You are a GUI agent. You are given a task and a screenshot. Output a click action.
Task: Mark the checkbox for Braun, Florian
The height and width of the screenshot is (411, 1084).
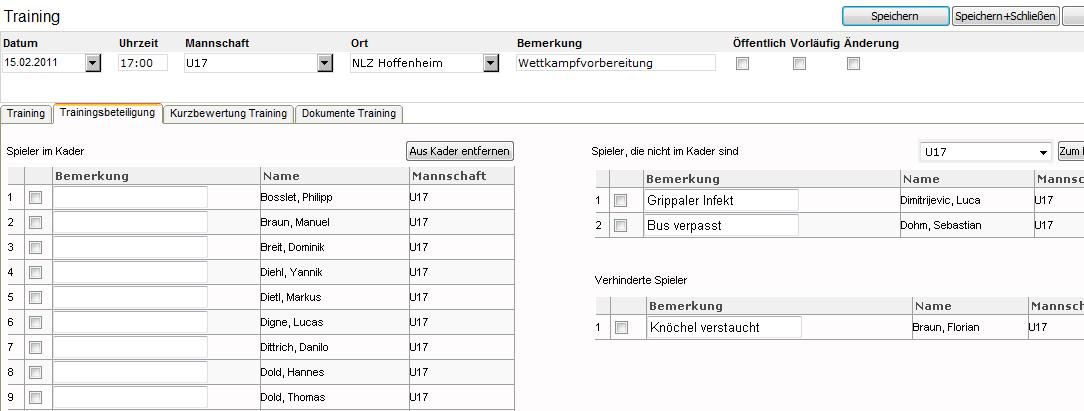622,327
